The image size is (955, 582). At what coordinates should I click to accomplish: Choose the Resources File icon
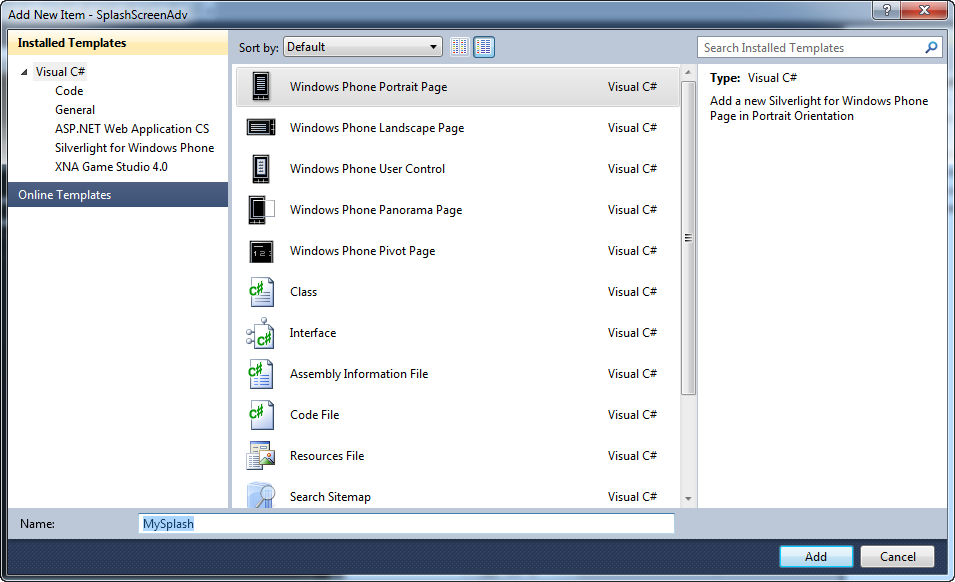click(x=261, y=455)
